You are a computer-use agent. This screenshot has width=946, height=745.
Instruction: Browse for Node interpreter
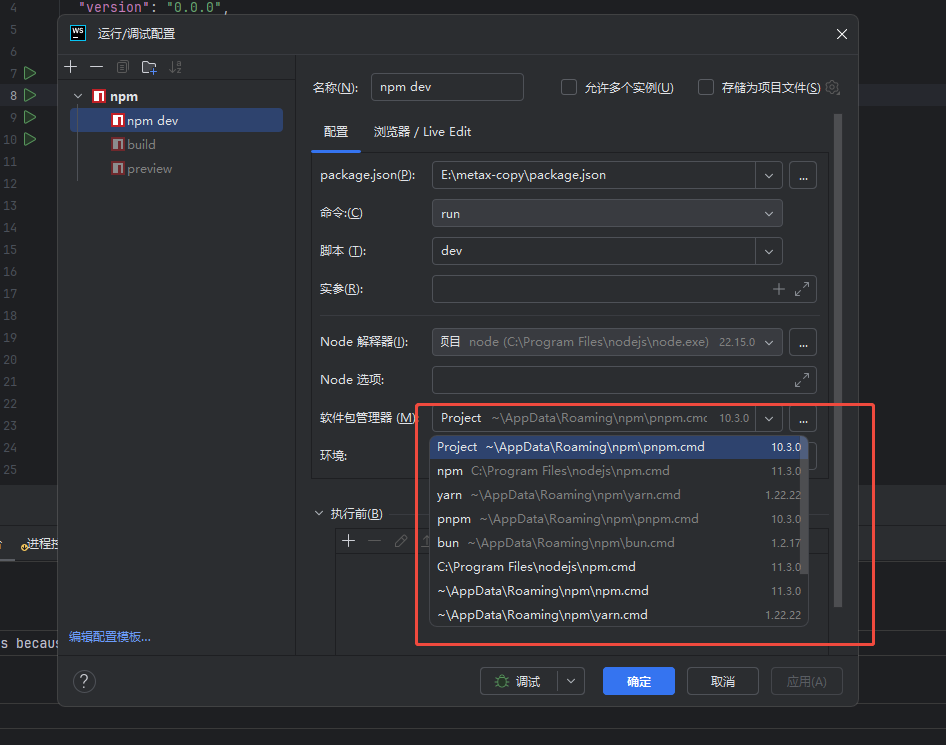coord(803,342)
